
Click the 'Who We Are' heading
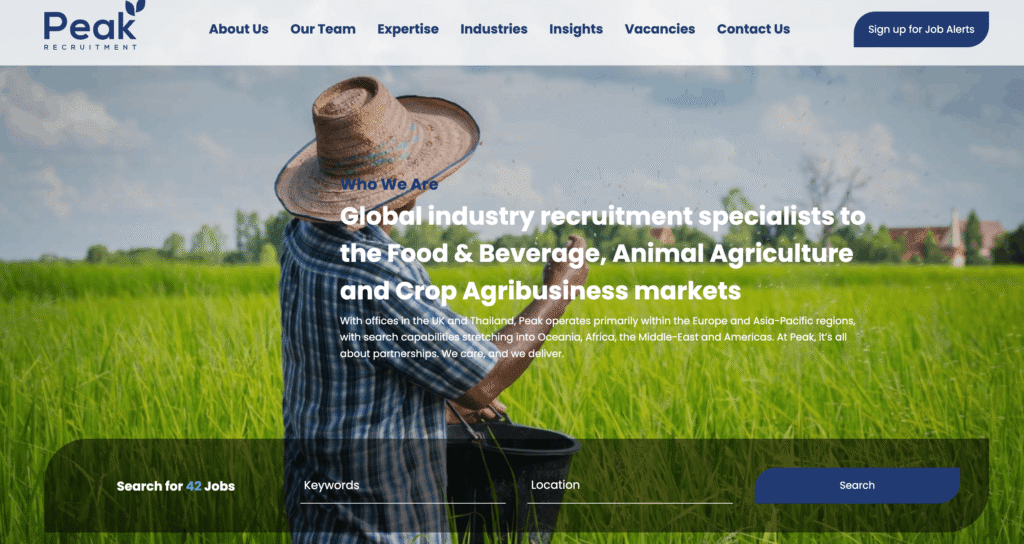pyautogui.click(x=389, y=184)
